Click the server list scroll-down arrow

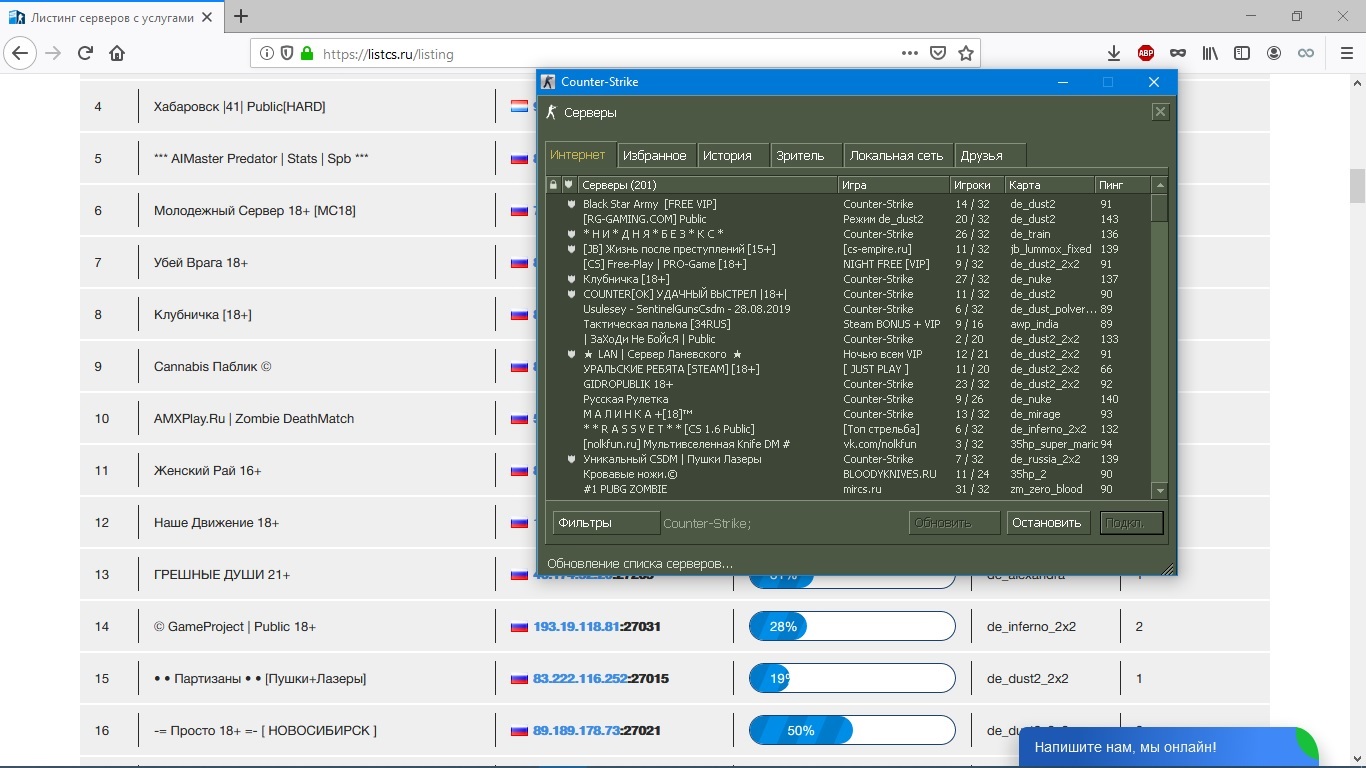pyautogui.click(x=1160, y=491)
